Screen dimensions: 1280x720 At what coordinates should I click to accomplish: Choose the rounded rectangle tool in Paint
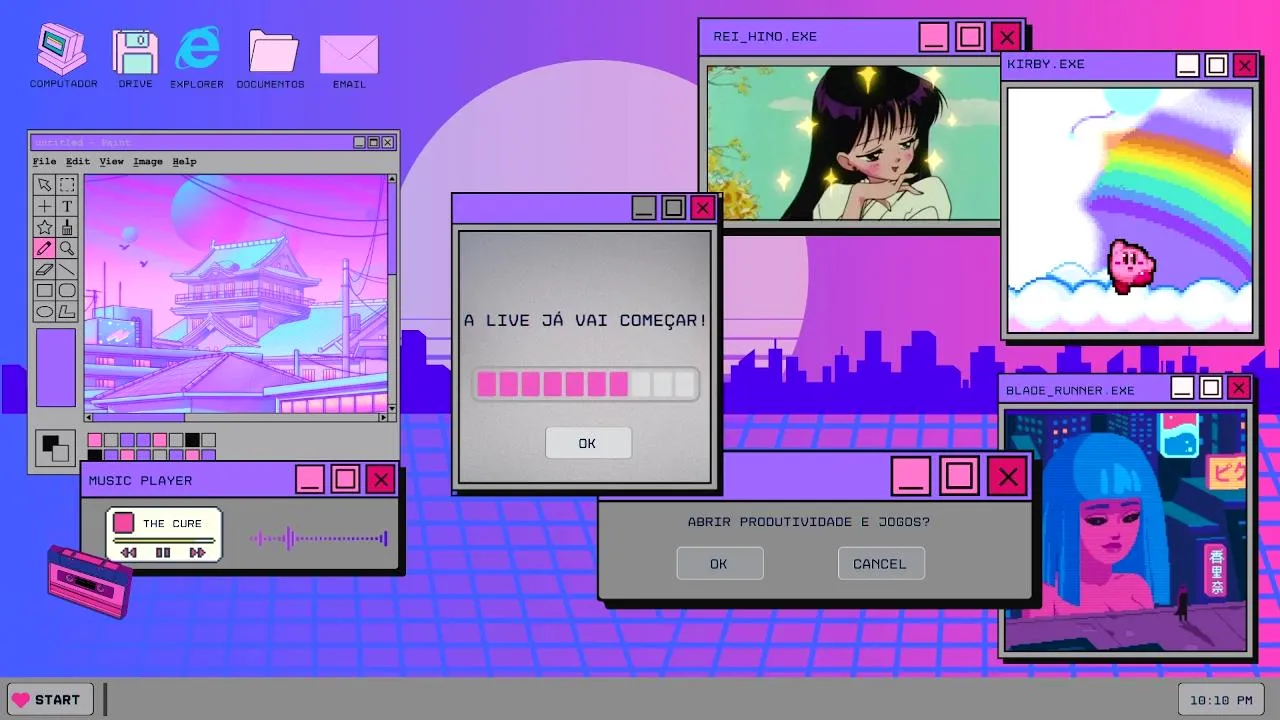(66, 290)
